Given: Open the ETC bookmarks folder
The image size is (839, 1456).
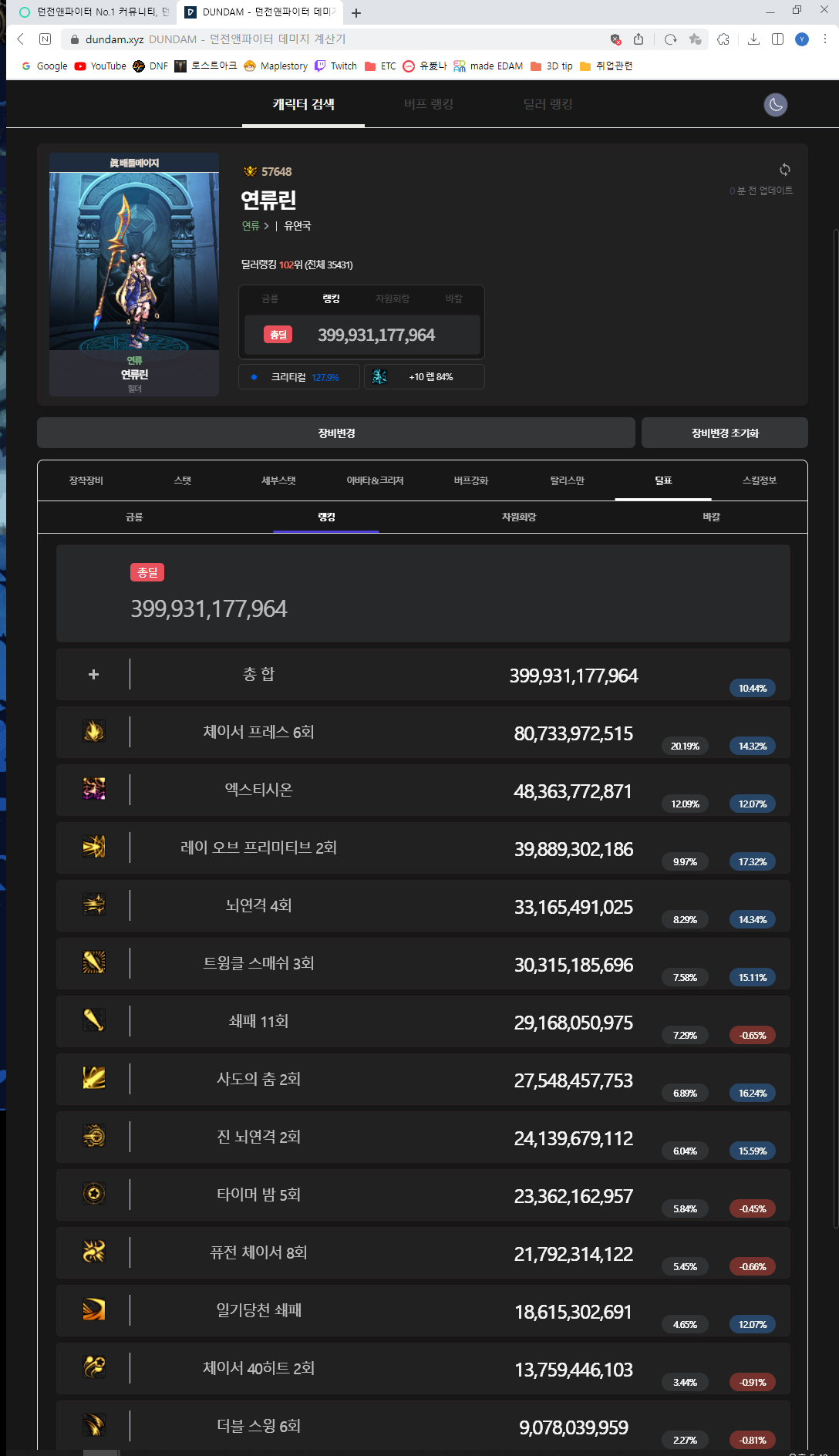Looking at the screenshot, I should click(380, 66).
